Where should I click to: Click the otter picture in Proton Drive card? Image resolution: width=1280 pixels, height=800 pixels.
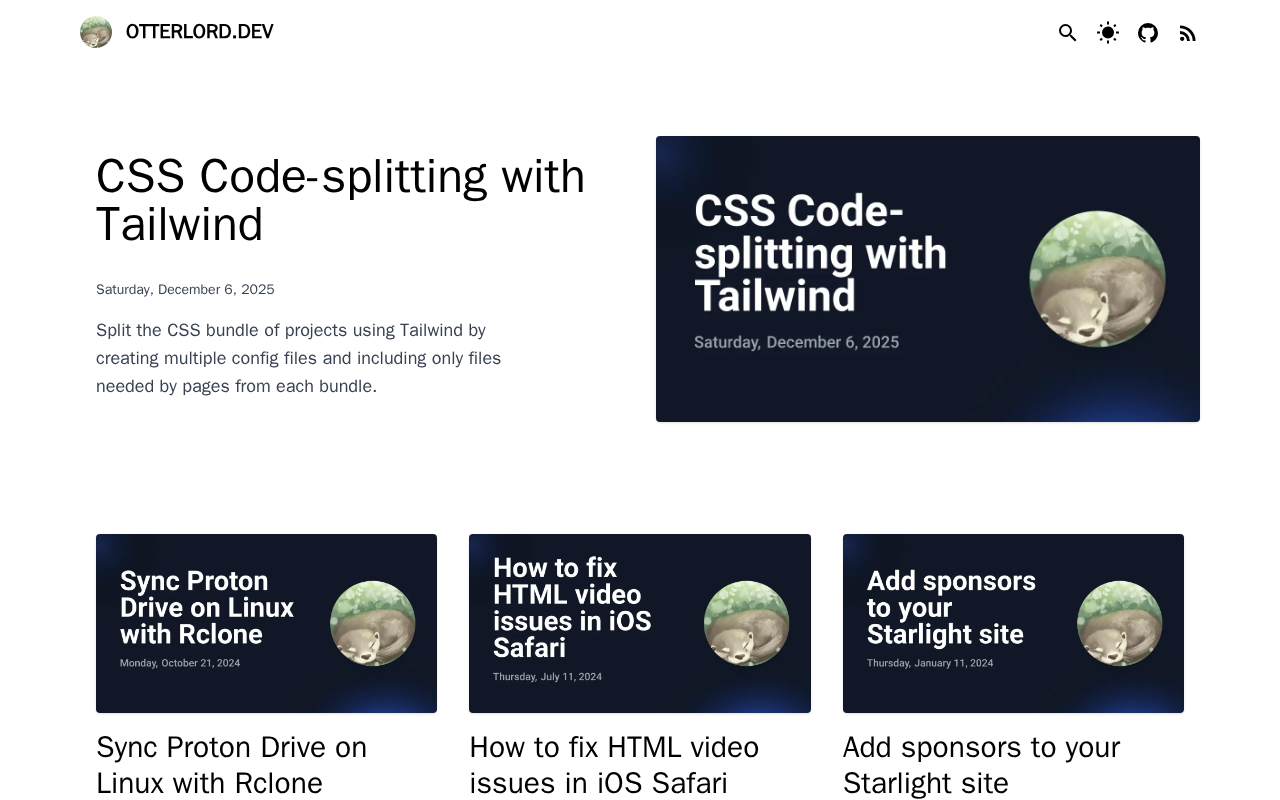[372, 623]
